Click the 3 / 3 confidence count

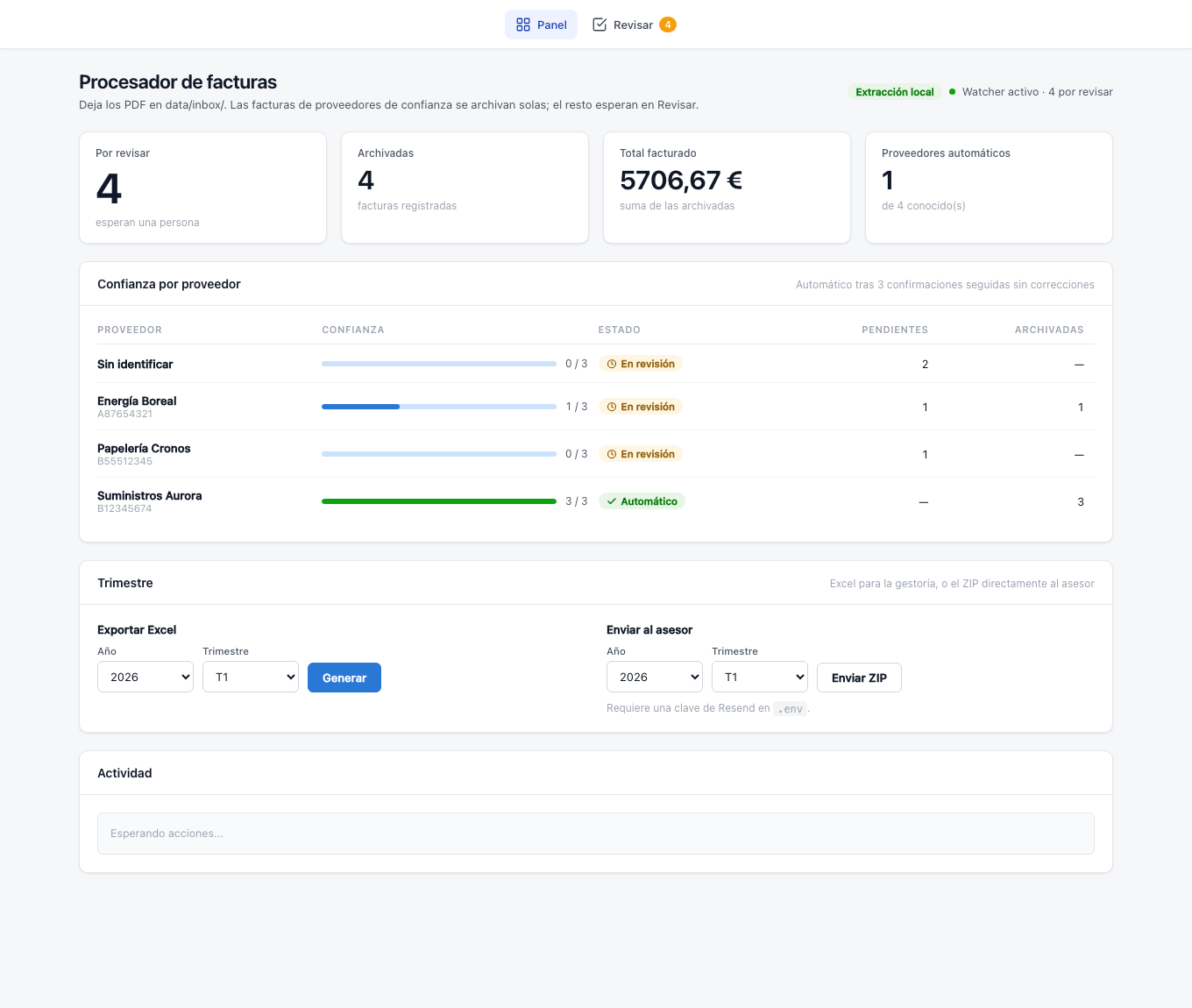[577, 501]
